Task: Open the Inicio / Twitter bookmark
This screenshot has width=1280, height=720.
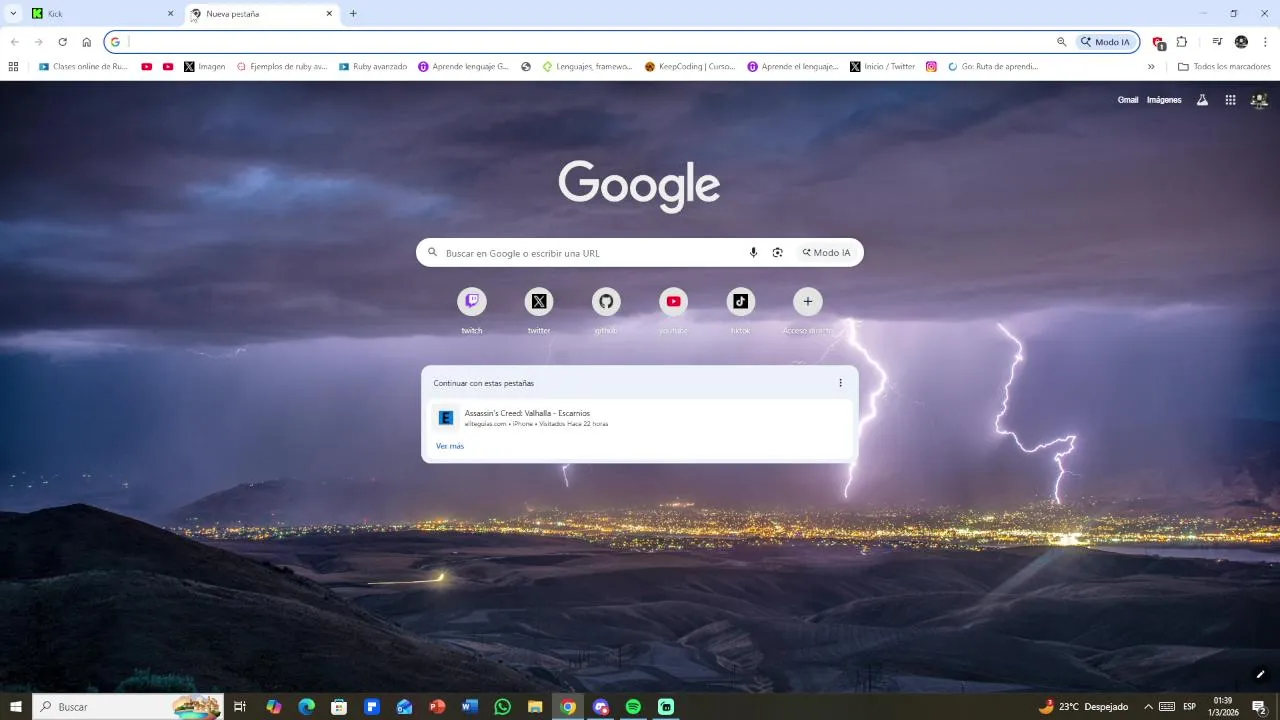Action: coord(883,67)
